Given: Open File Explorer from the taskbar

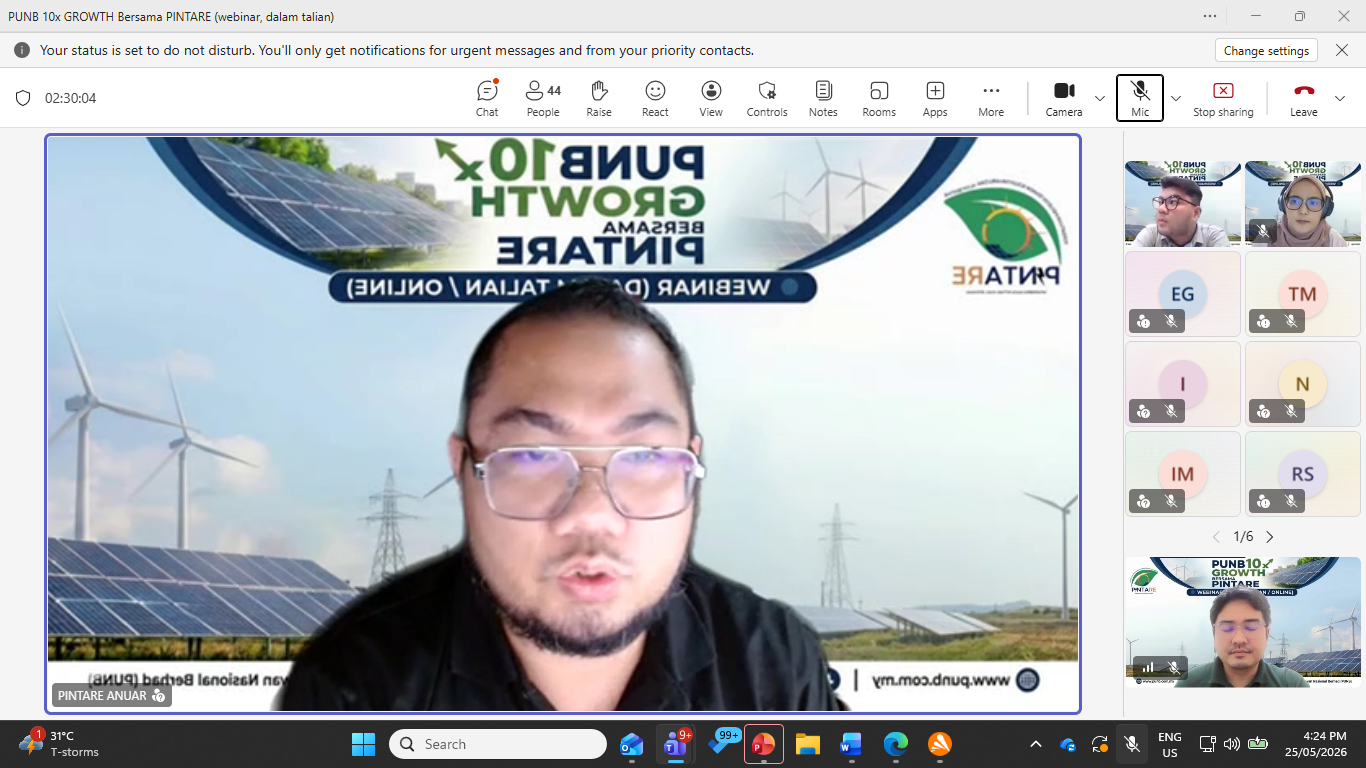Looking at the screenshot, I should click(x=808, y=744).
